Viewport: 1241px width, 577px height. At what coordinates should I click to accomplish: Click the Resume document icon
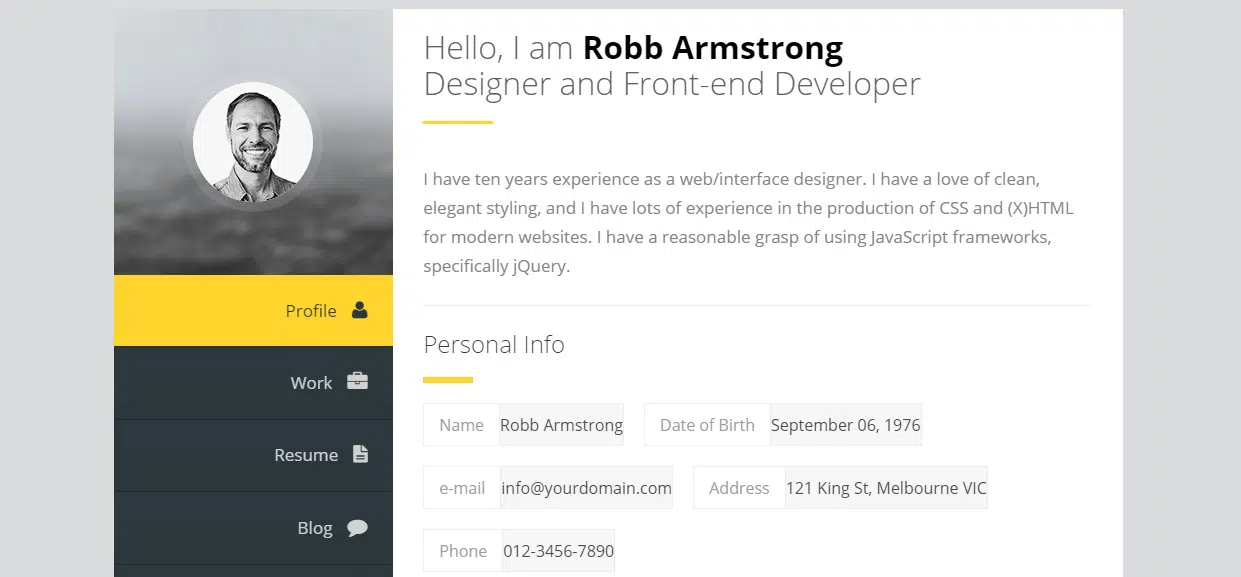tap(360, 454)
